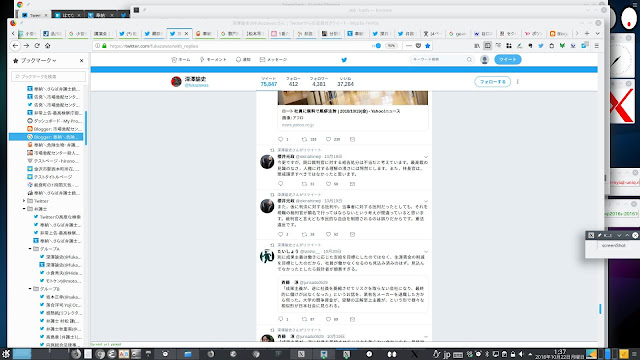Click the blue ツイート compose button
Screen dimensions: 640x360
(508, 60)
